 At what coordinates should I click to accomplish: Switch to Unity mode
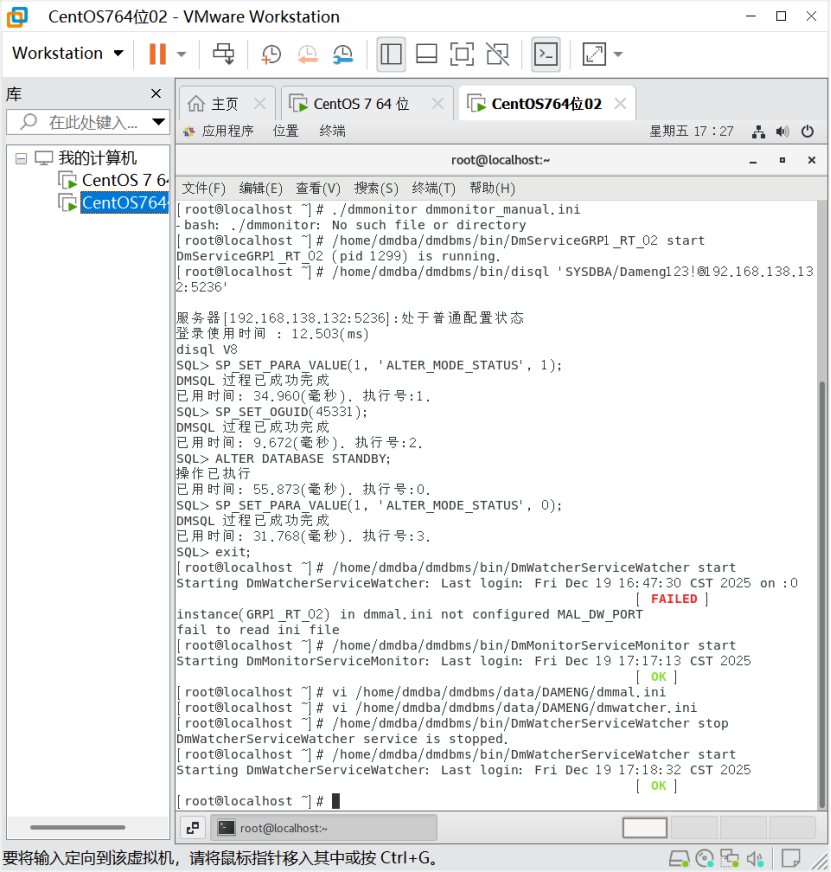pyautogui.click(x=497, y=54)
